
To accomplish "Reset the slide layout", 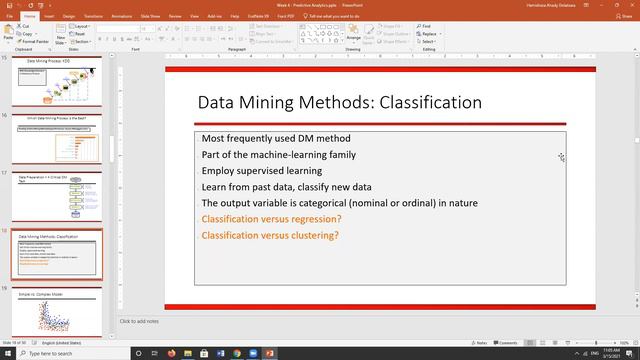I will point(77,34).
